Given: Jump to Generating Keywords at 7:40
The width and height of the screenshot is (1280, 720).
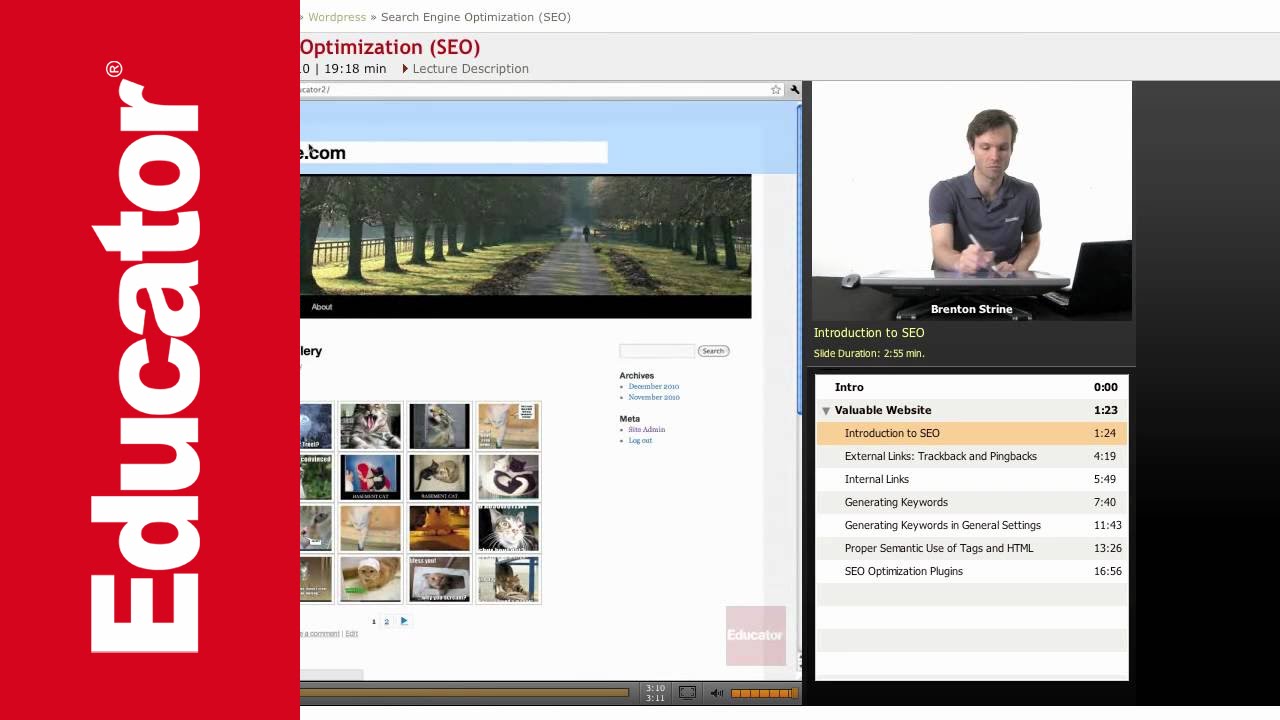Looking at the screenshot, I should [972, 502].
